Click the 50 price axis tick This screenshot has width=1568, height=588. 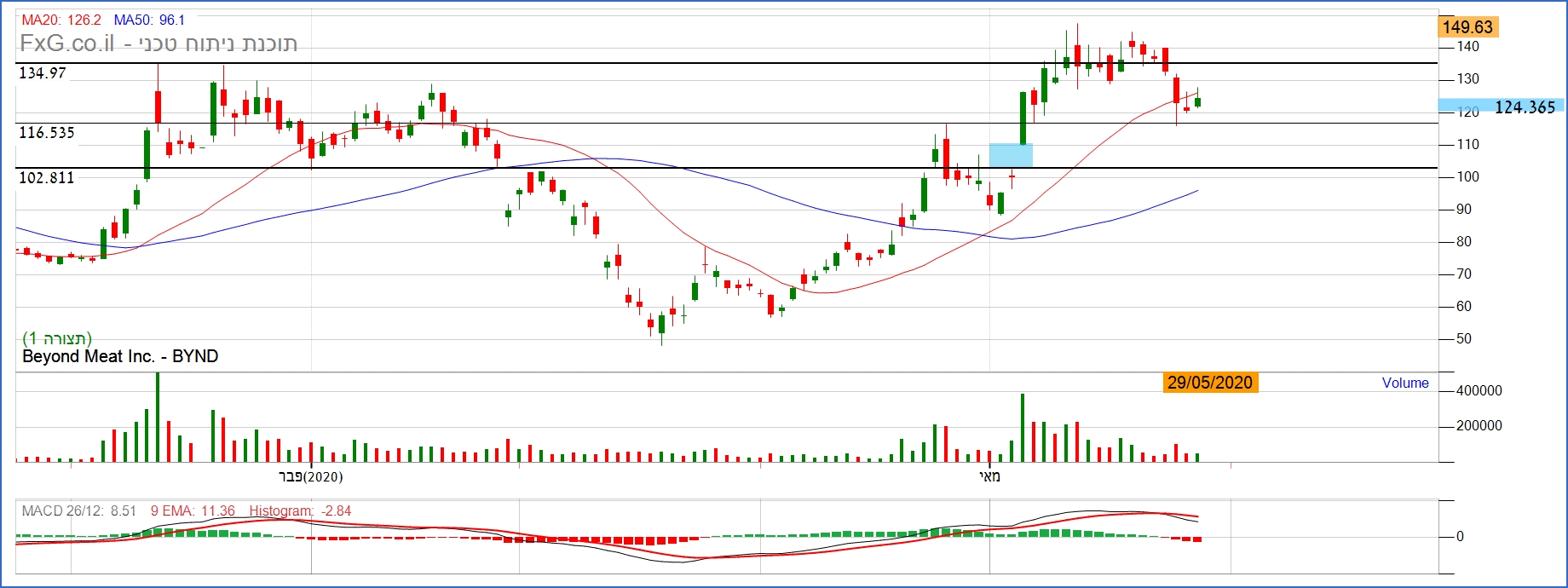coord(1464,339)
